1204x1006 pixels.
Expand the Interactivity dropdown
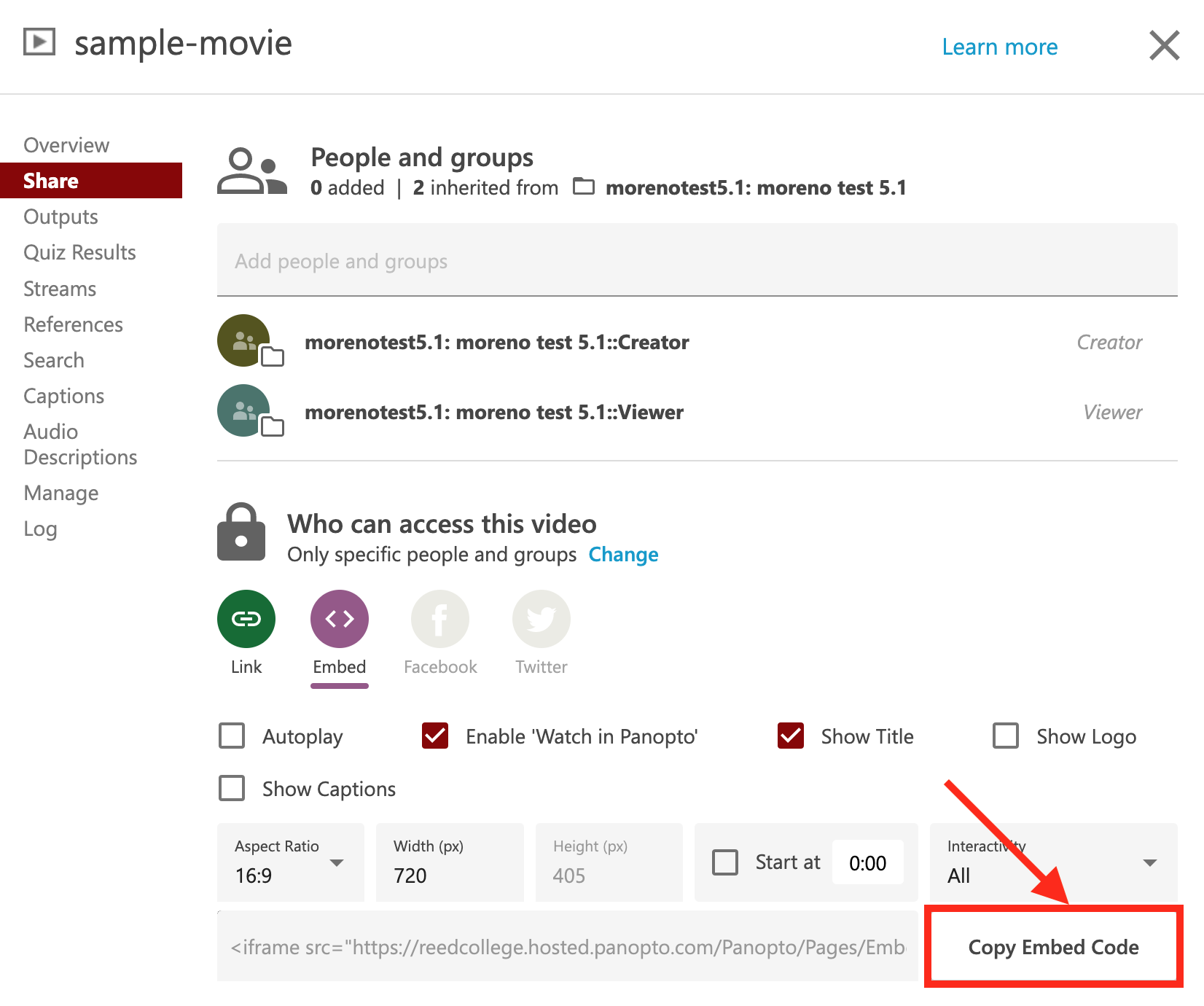[1052, 862]
